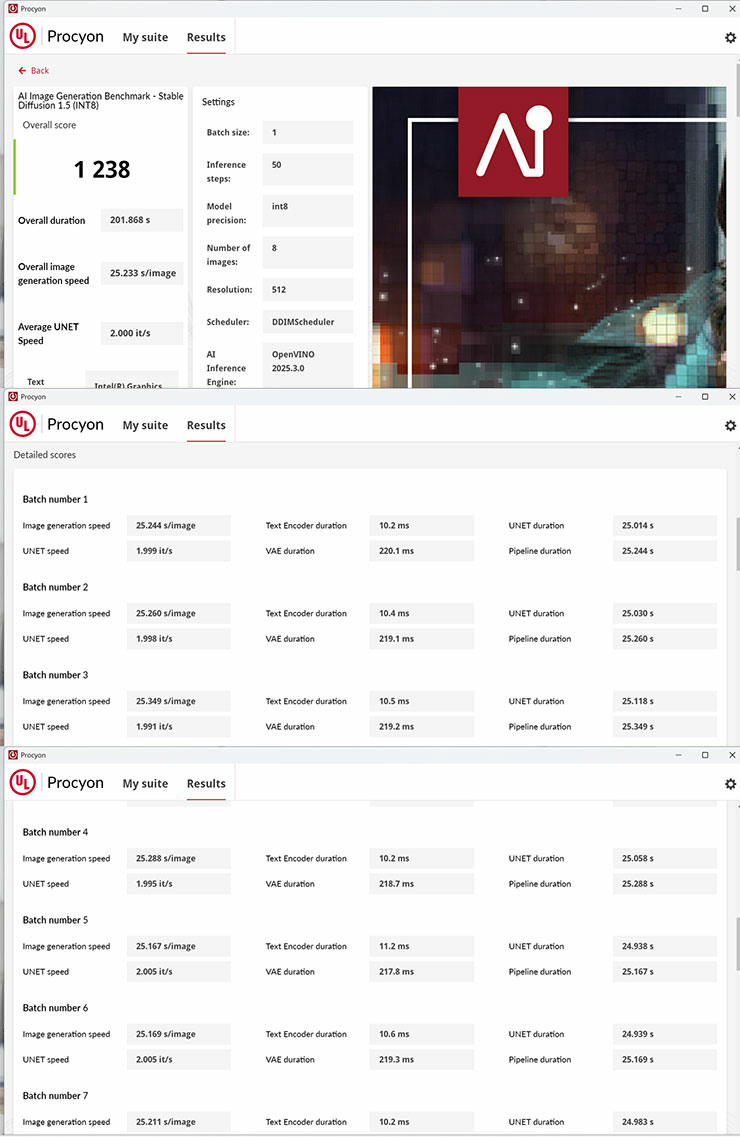
Task: Switch to My suite tab in top window
Action: tap(145, 37)
